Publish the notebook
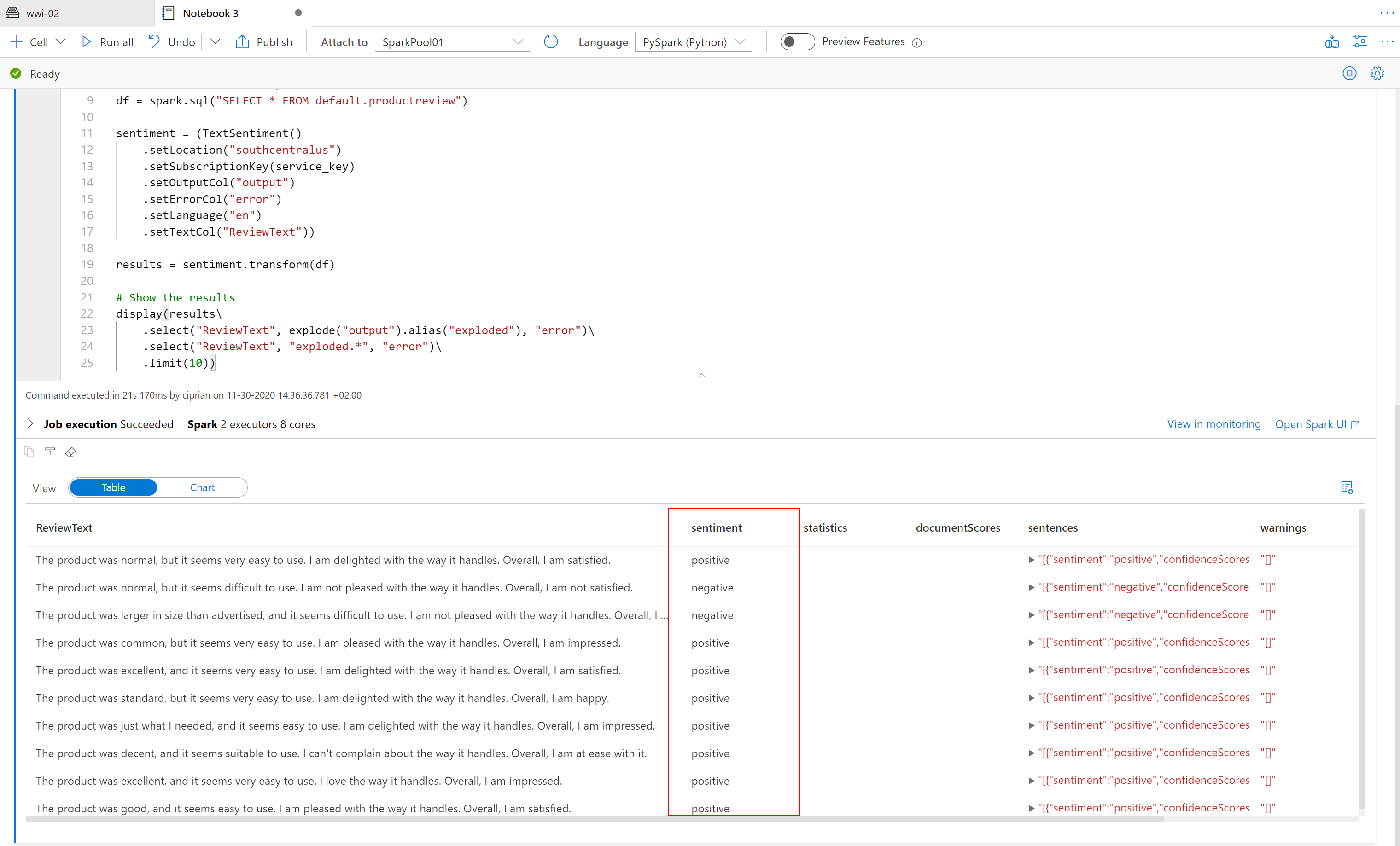Screen dimensions: 1400x846 click(264, 41)
